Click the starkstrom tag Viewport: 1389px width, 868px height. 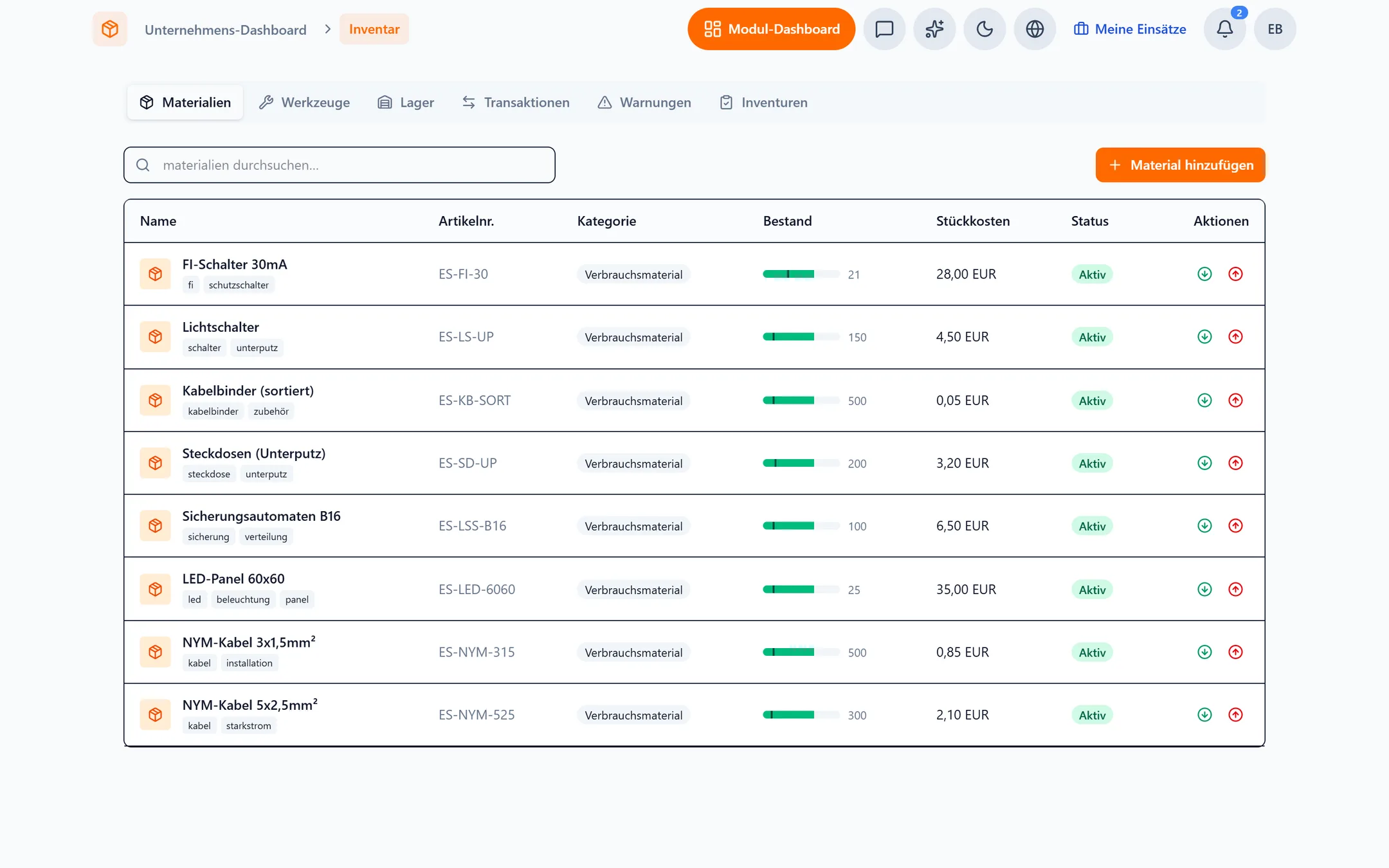tap(248, 726)
